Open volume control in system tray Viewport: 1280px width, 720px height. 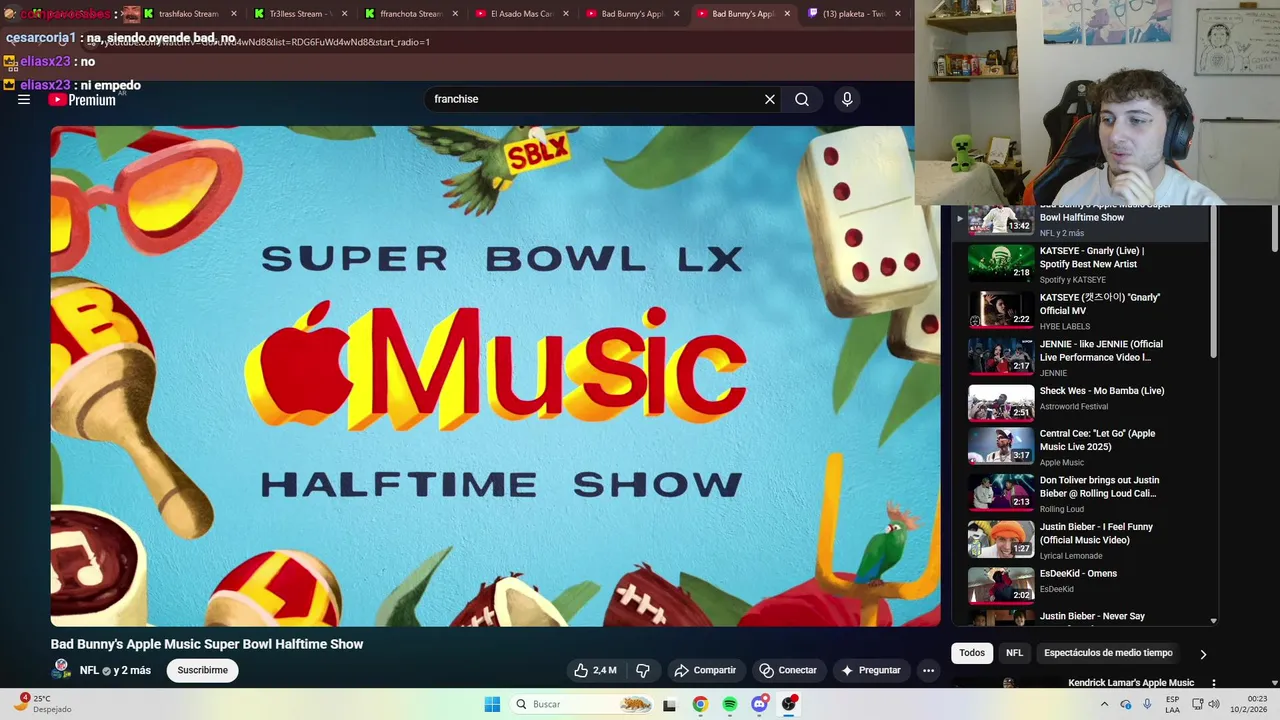(x=1214, y=704)
